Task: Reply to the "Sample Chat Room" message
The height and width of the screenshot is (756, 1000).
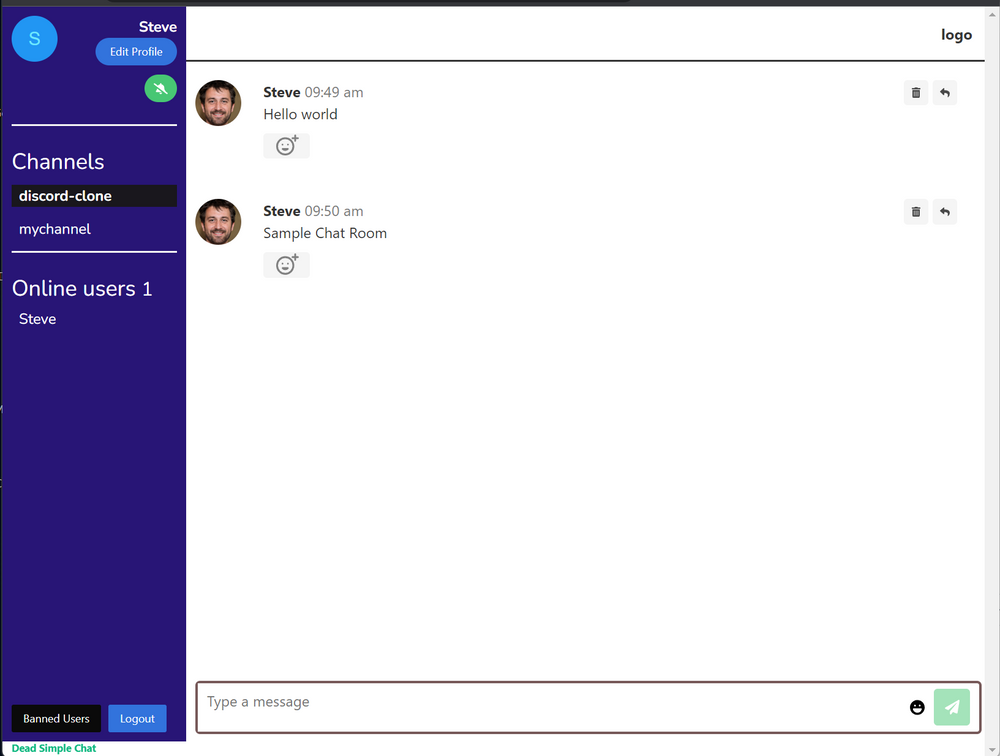Action: click(944, 211)
